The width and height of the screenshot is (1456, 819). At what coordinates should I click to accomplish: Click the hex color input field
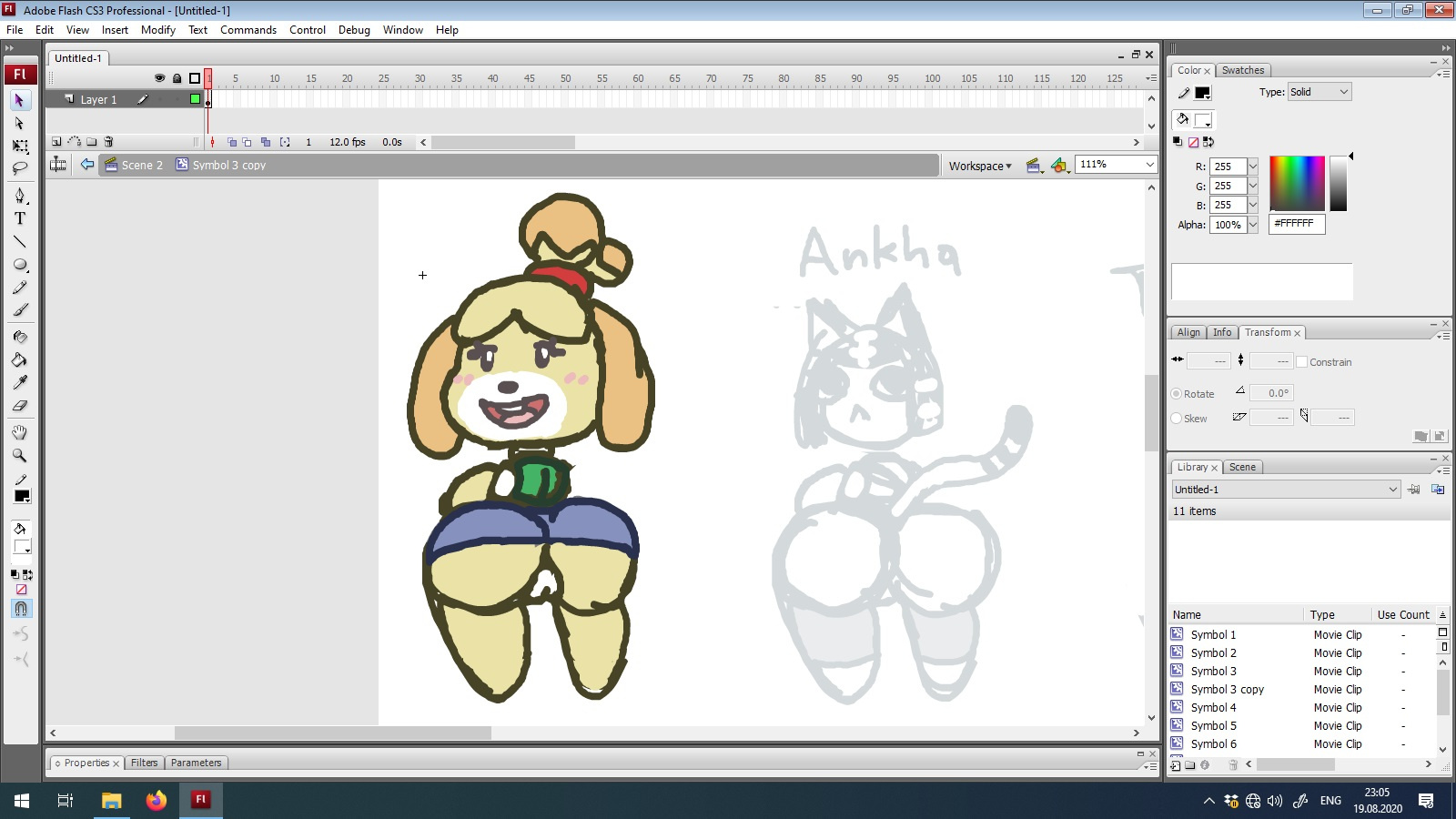(1297, 224)
